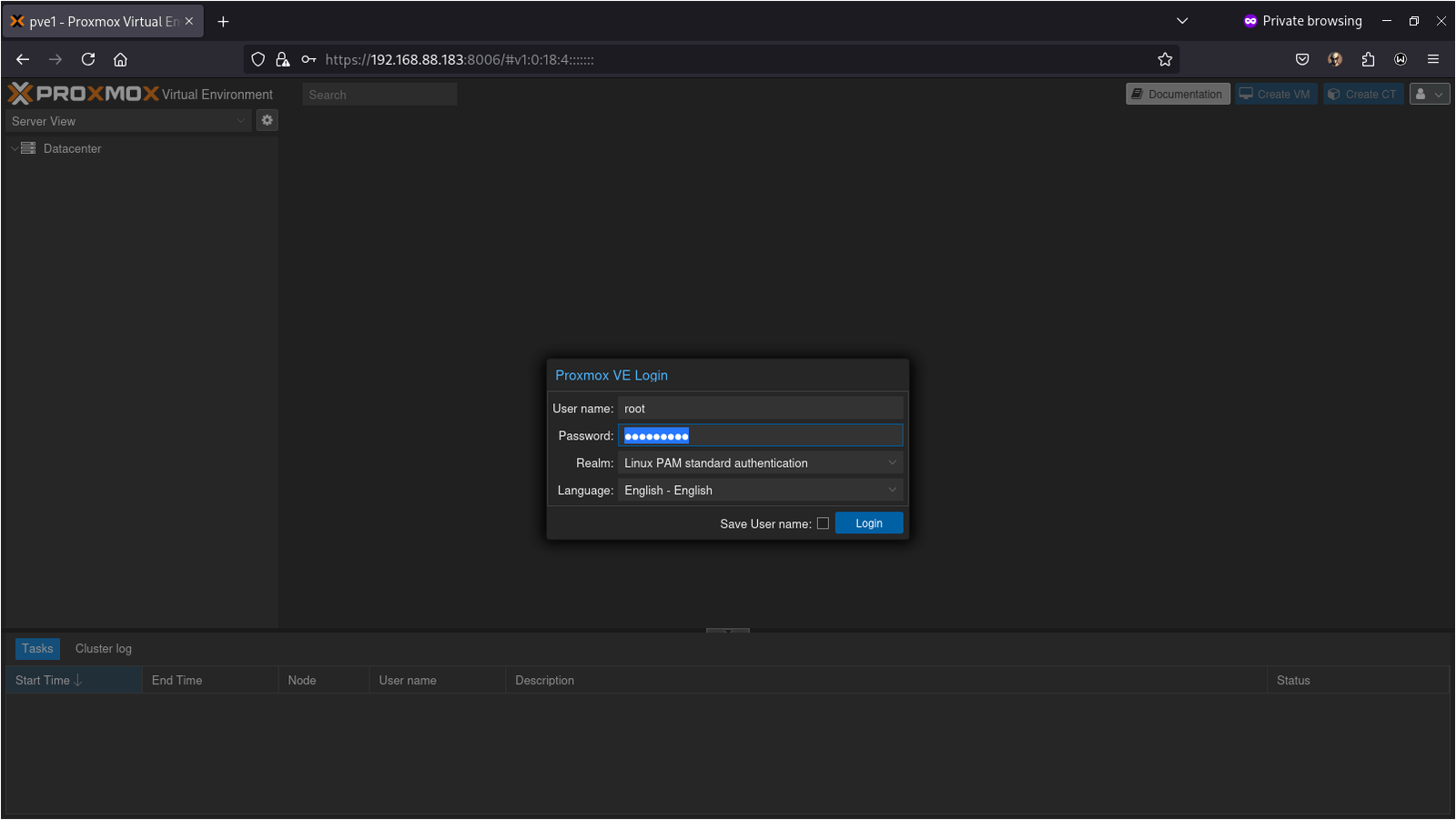Collapse the bottom log panel handle
The width and height of the screenshot is (1456, 820).
pyautogui.click(x=728, y=630)
